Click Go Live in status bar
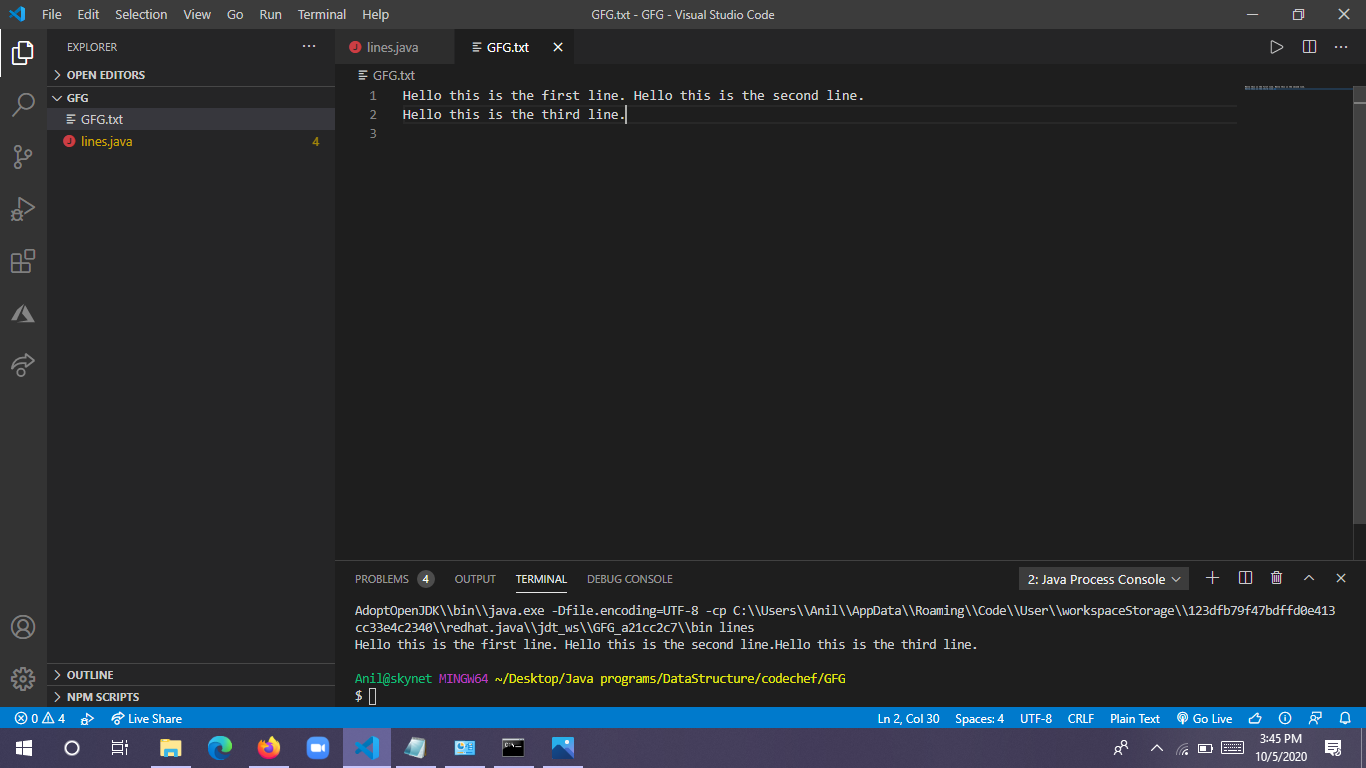Viewport: 1366px width, 768px height. (1204, 718)
